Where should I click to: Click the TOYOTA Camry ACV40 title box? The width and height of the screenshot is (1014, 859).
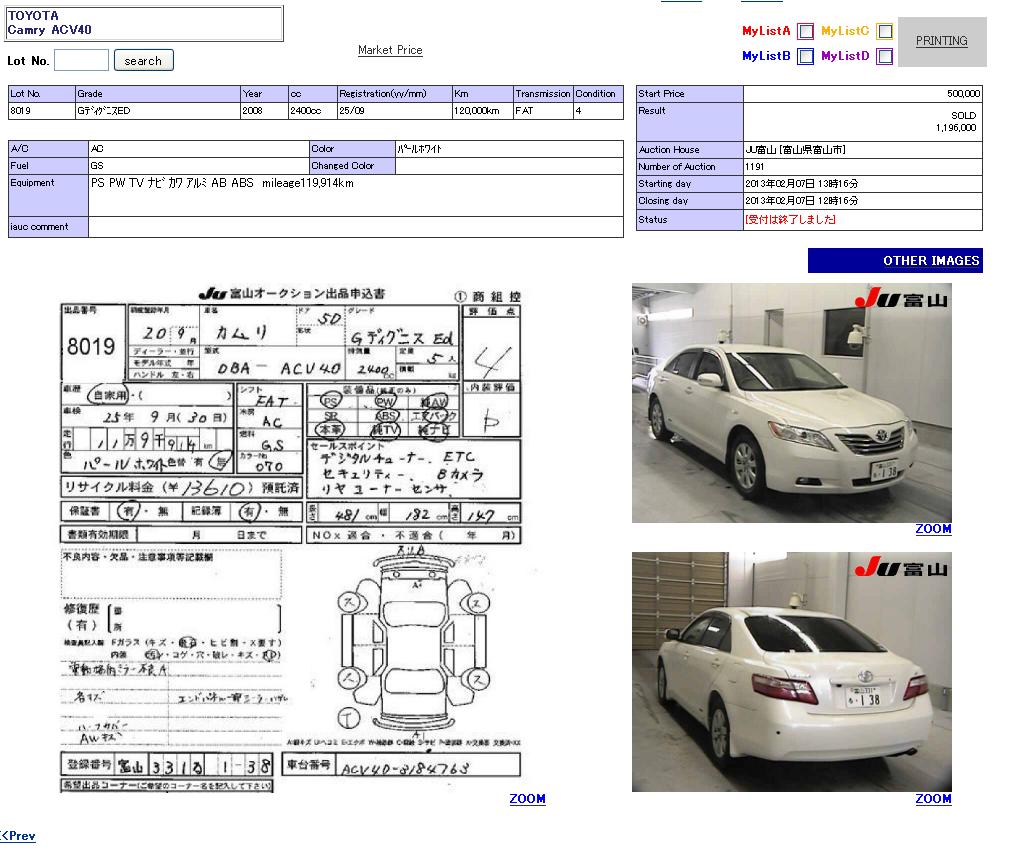tap(144, 24)
